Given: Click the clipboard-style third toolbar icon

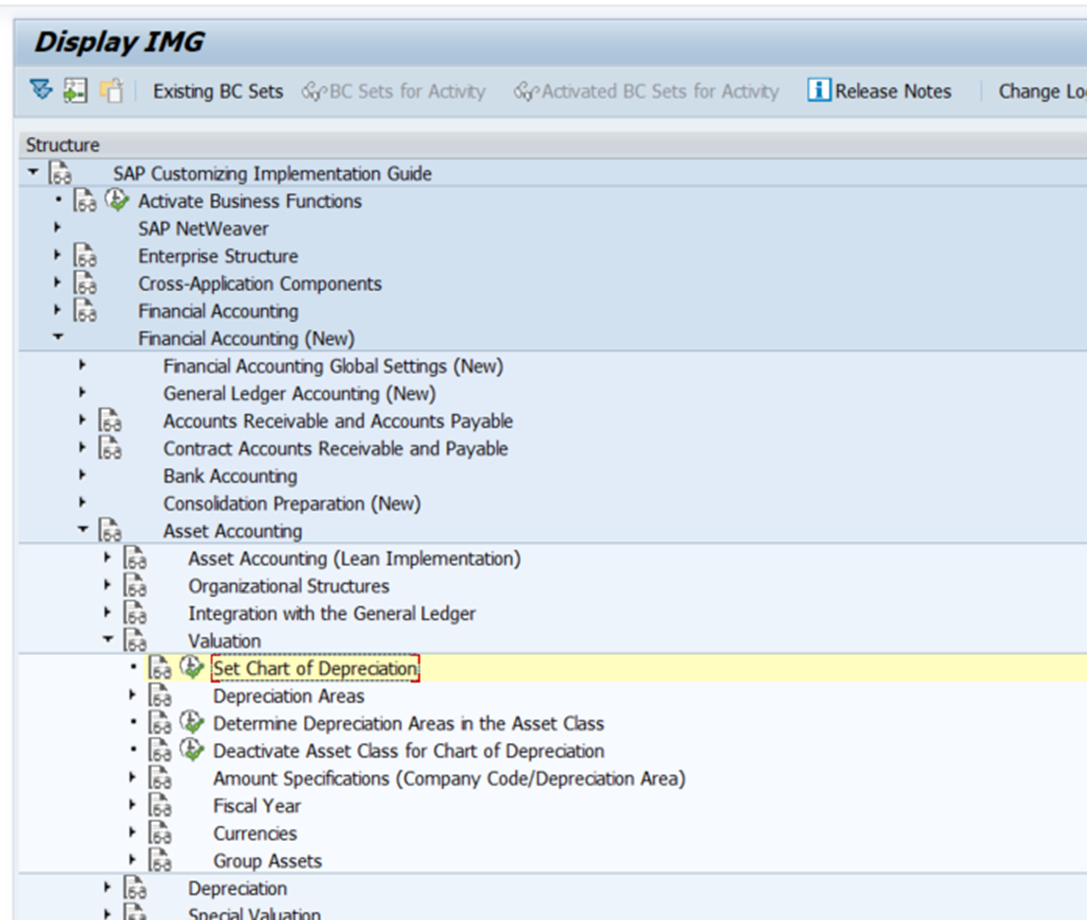Looking at the screenshot, I should pos(110,91).
